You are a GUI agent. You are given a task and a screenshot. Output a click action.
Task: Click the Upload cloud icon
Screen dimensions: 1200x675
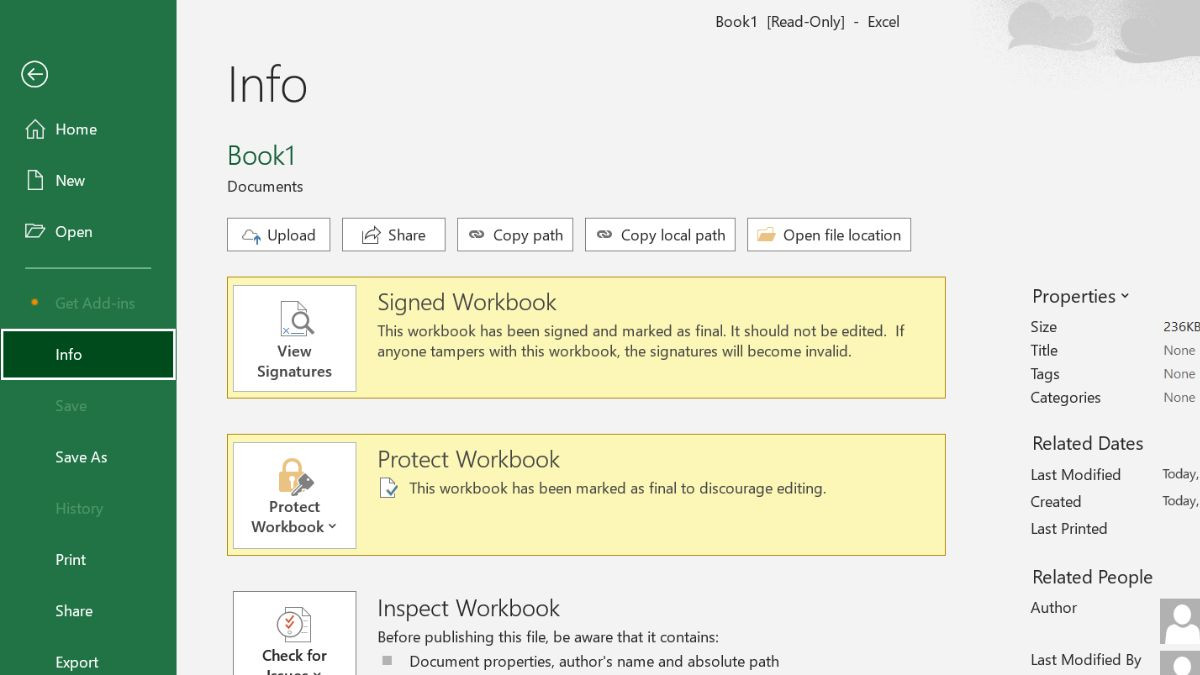click(251, 236)
